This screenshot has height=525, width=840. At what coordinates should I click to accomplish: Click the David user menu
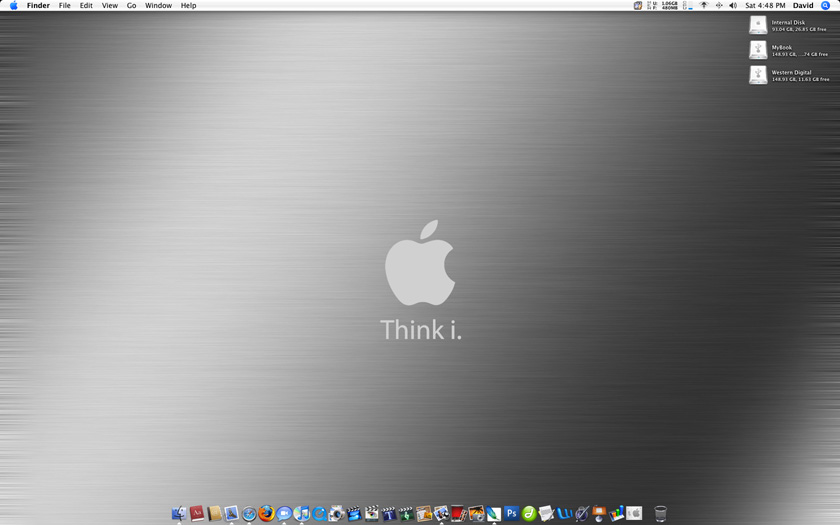[803, 5]
